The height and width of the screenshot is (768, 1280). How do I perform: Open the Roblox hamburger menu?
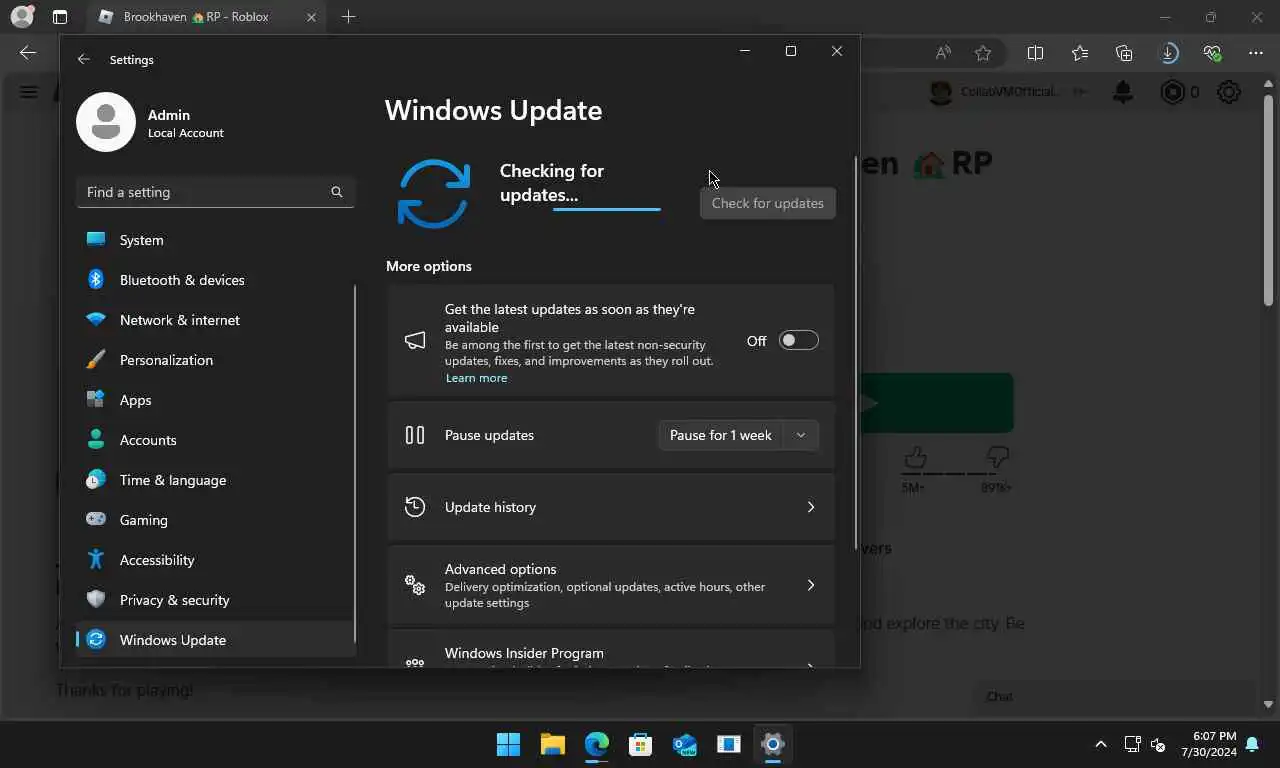point(28,92)
